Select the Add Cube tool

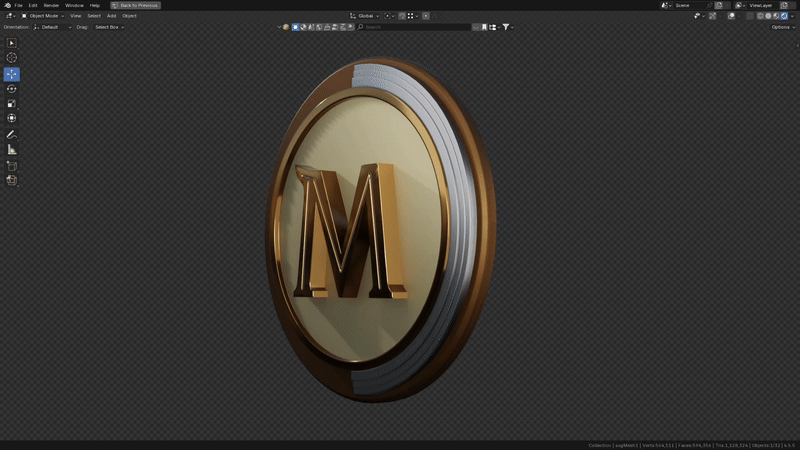pos(11,166)
